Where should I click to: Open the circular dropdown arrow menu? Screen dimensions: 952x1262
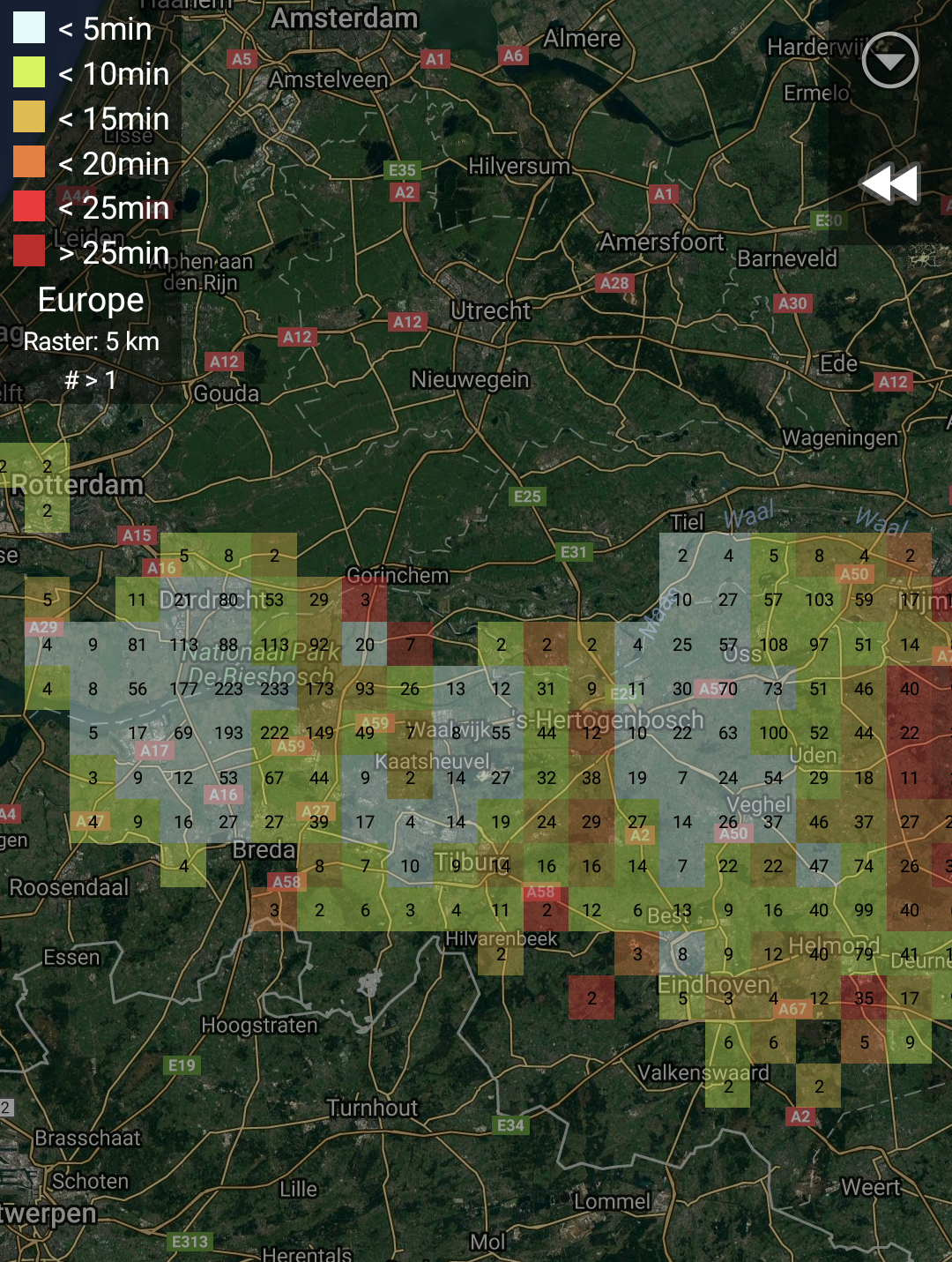(889, 60)
